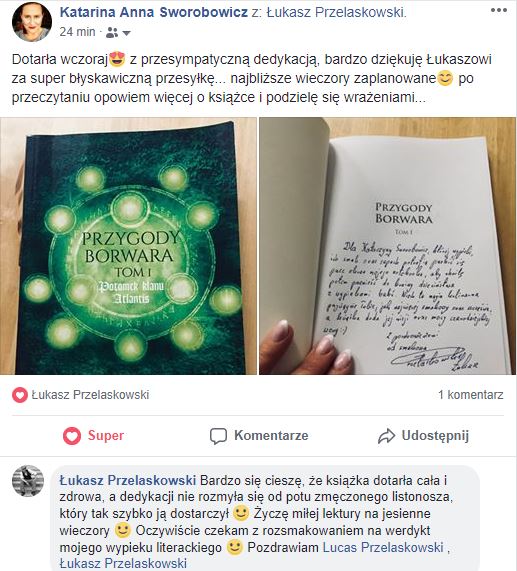
Task: Open tagged Łukasz Przelaskowski in post header
Action: 335,12
